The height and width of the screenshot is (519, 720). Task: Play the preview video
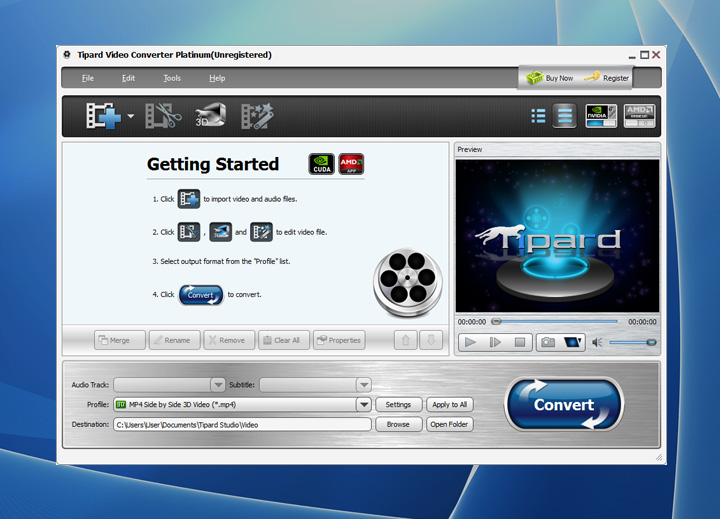[x=470, y=342]
